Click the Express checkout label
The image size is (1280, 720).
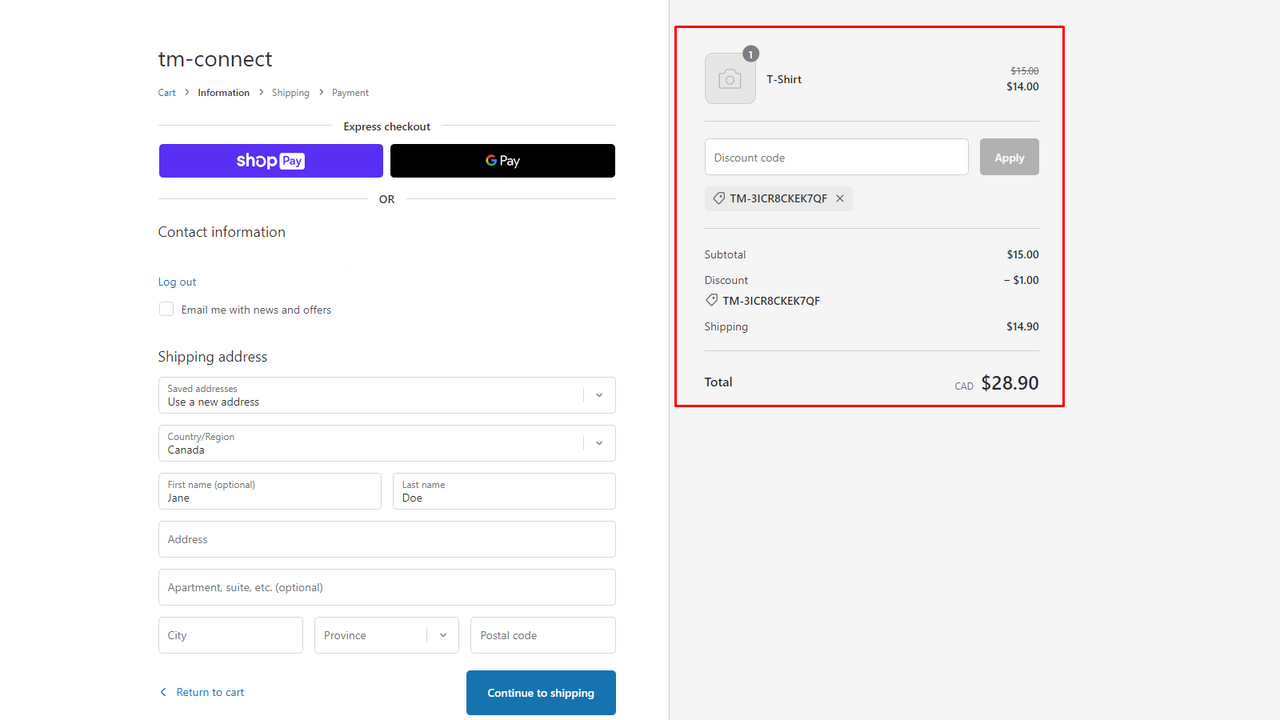pos(387,127)
